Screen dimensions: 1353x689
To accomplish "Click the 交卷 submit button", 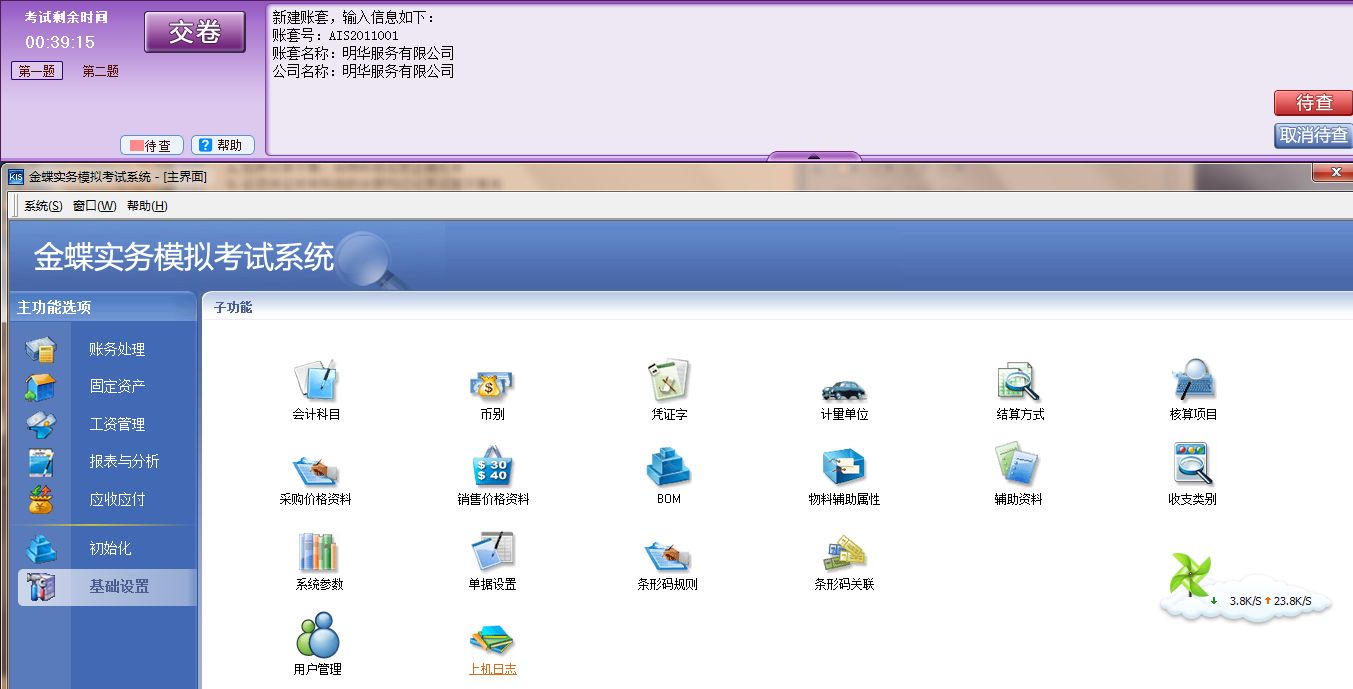I will 194,31.
